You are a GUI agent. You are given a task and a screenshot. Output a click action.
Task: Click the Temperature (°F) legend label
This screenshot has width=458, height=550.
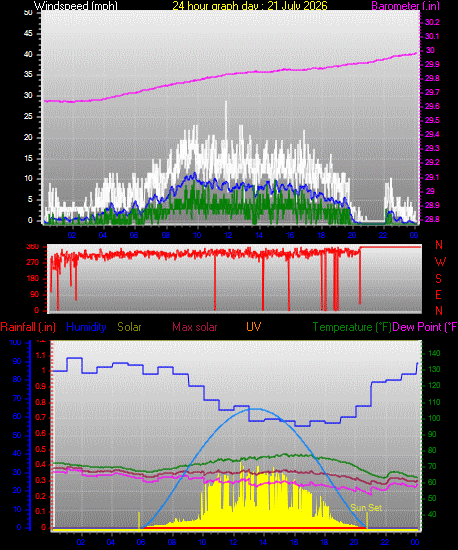tap(352, 327)
